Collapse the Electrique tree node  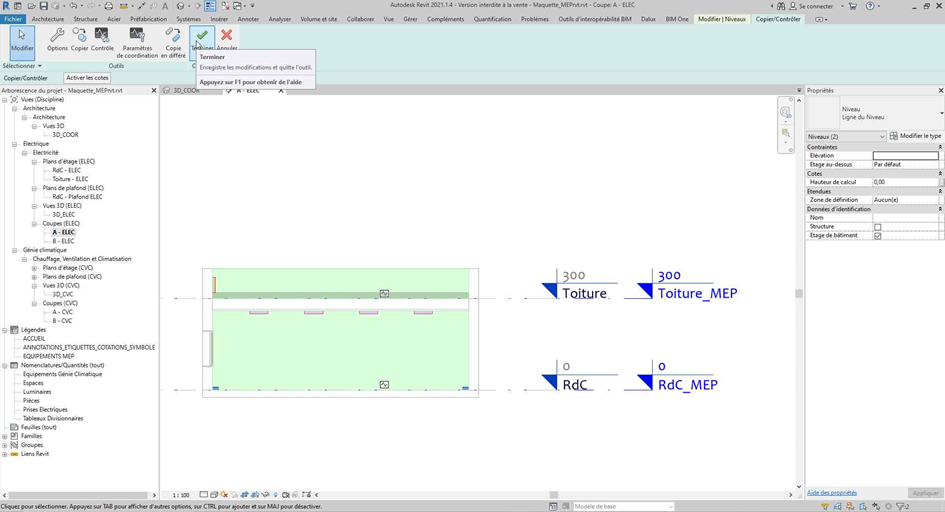15,144
